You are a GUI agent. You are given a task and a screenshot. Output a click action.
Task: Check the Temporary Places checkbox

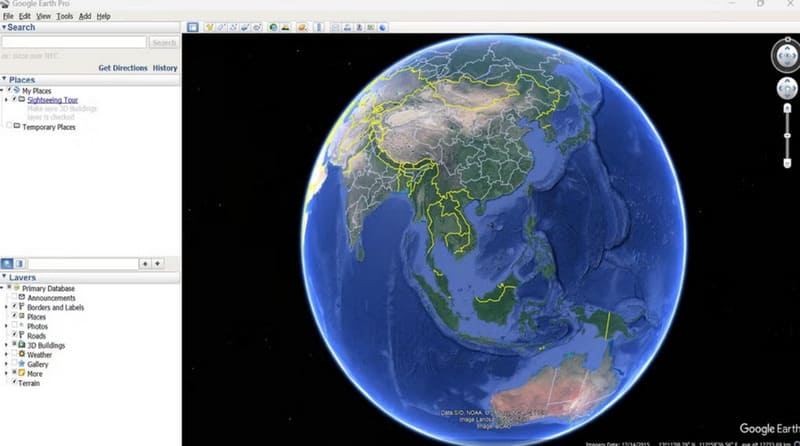(10, 127)
